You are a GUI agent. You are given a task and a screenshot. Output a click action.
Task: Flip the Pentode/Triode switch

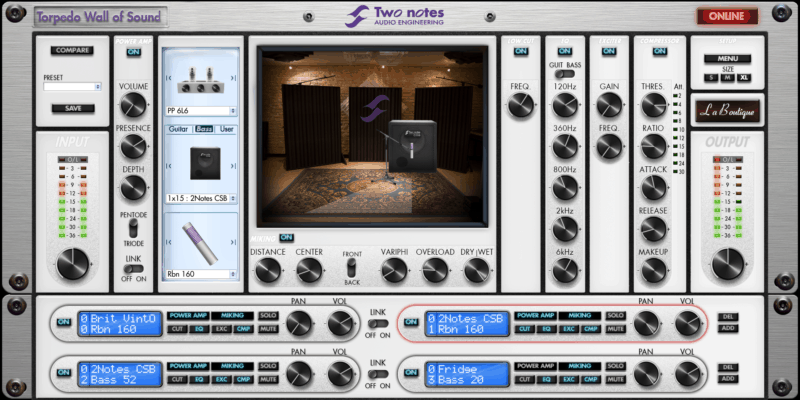click(x=133, y=229)
